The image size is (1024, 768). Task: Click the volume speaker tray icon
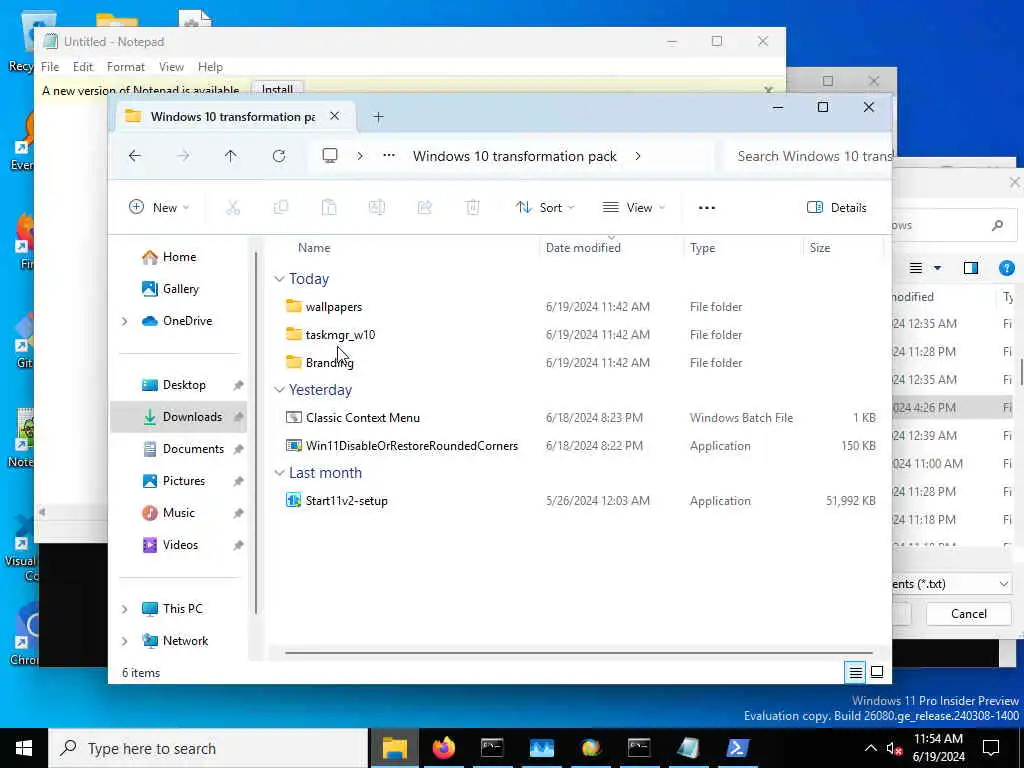tap(894, 748)
